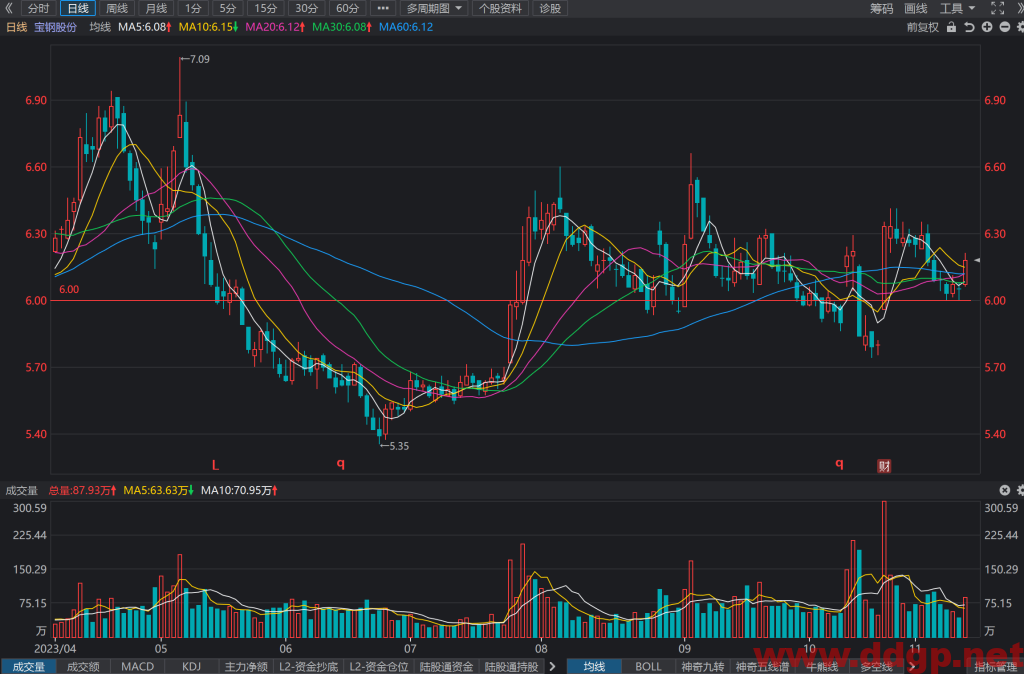
Task: Click volume MA10:70.95万 label
Action: [x=240, y=490]
